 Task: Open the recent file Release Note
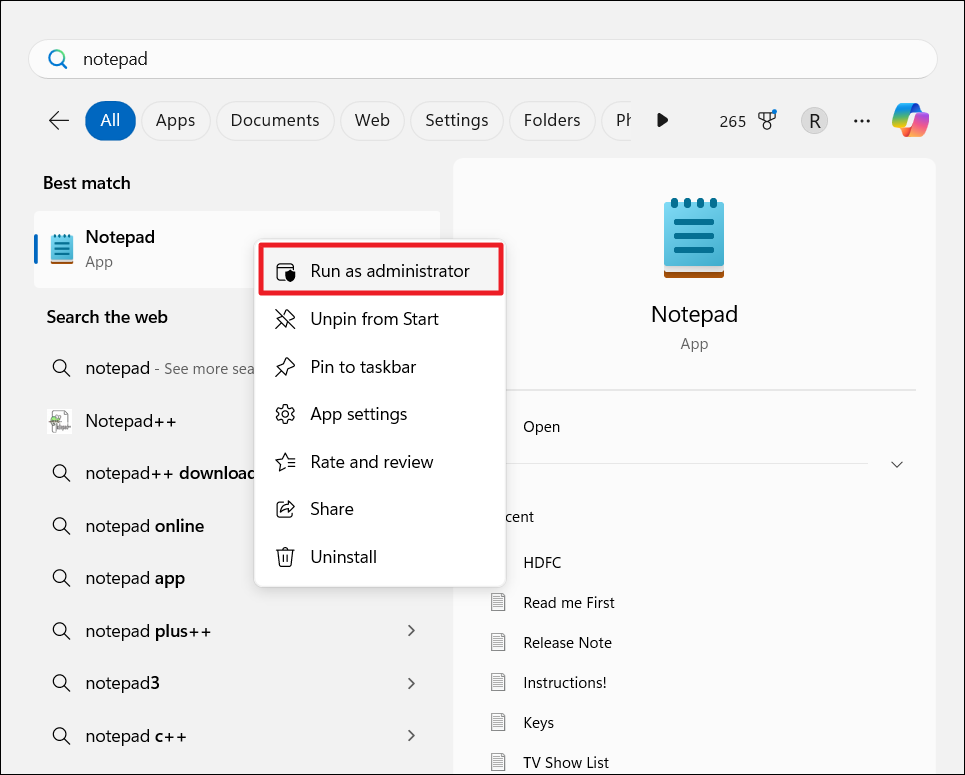(x=567, y=643)
